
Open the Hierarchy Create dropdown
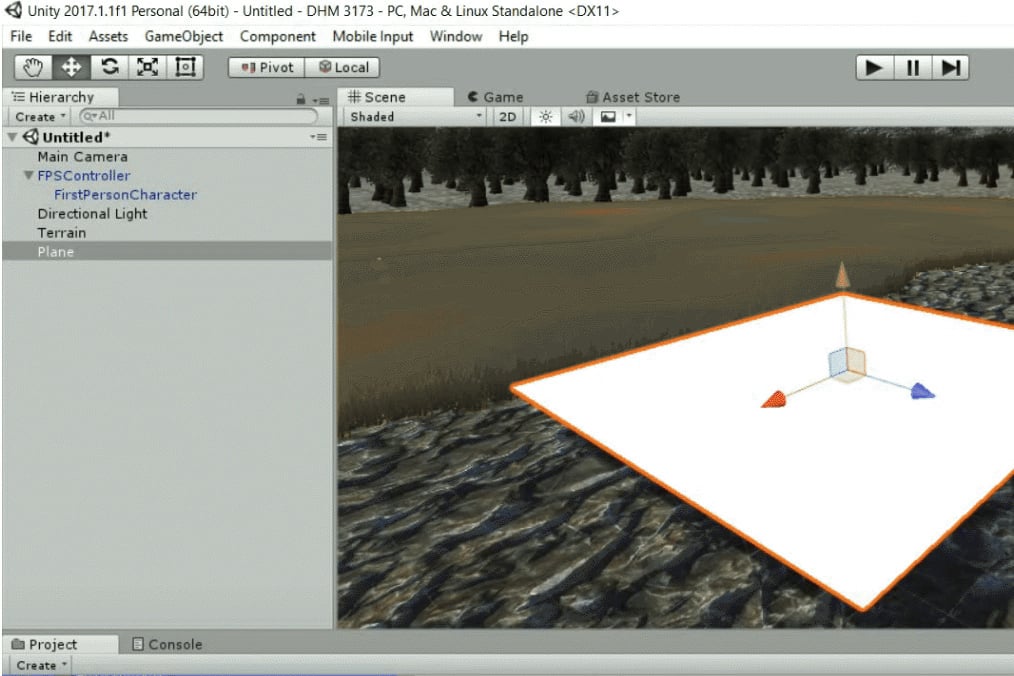pyautogui.click(x=41, y=117)
